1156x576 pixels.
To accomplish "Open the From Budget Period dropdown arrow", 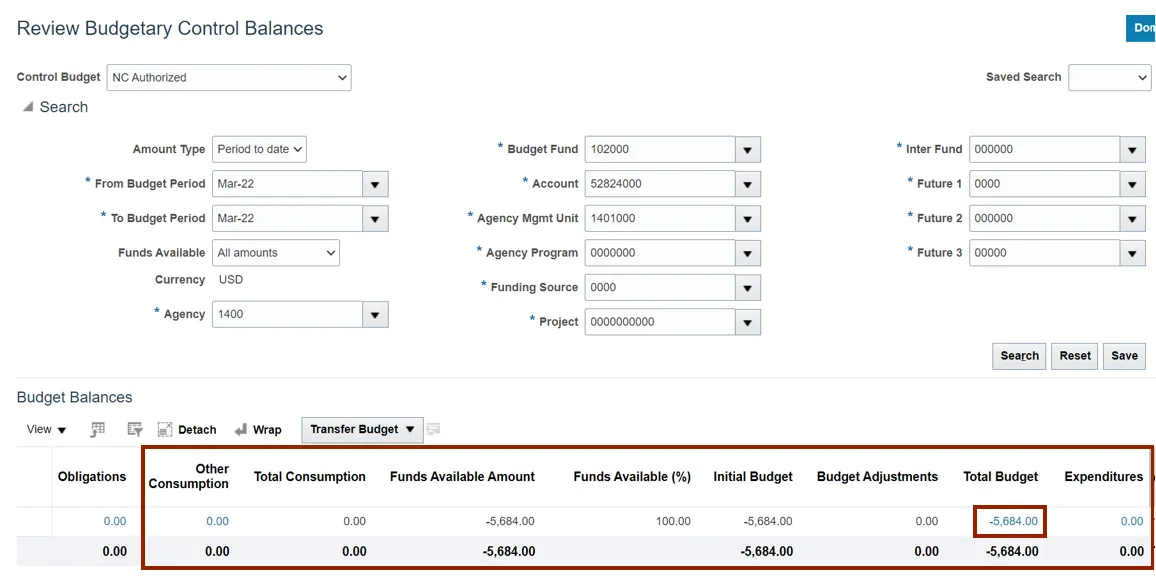I will [375, 184].
